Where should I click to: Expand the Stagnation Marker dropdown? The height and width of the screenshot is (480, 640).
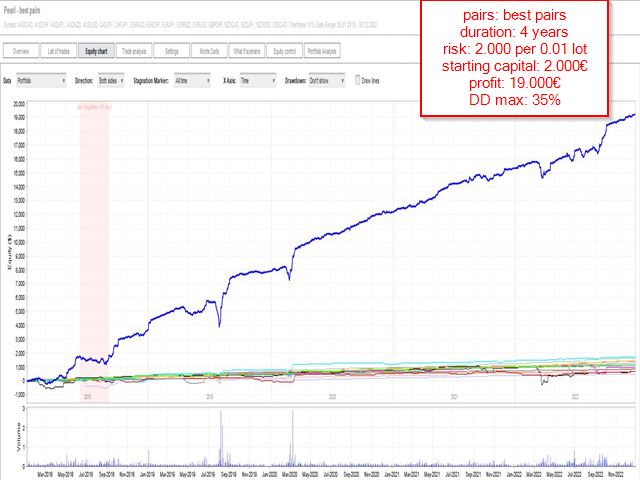[192, 81]
